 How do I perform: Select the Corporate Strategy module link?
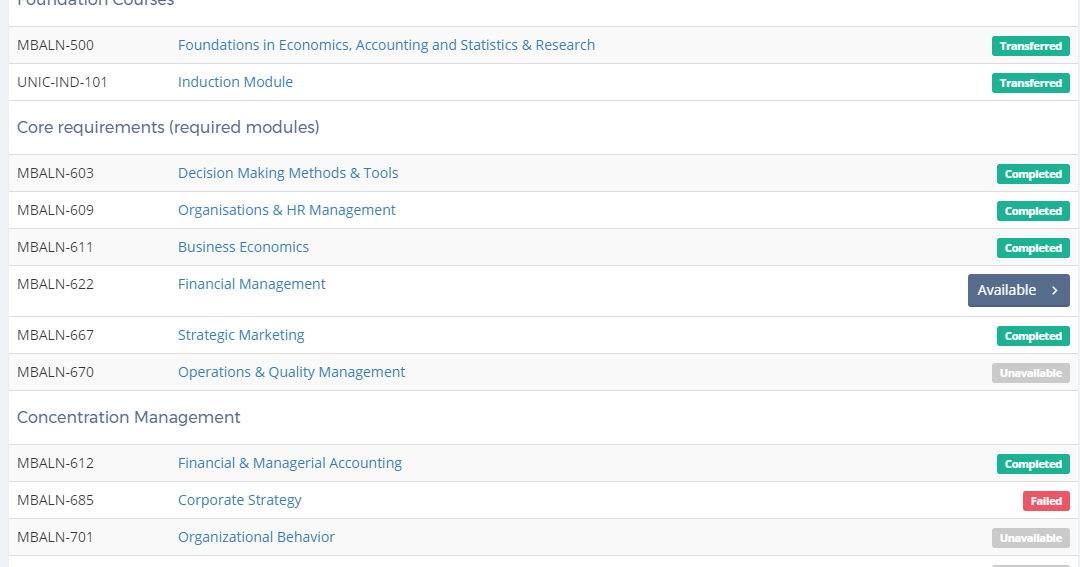click(240, 500)
